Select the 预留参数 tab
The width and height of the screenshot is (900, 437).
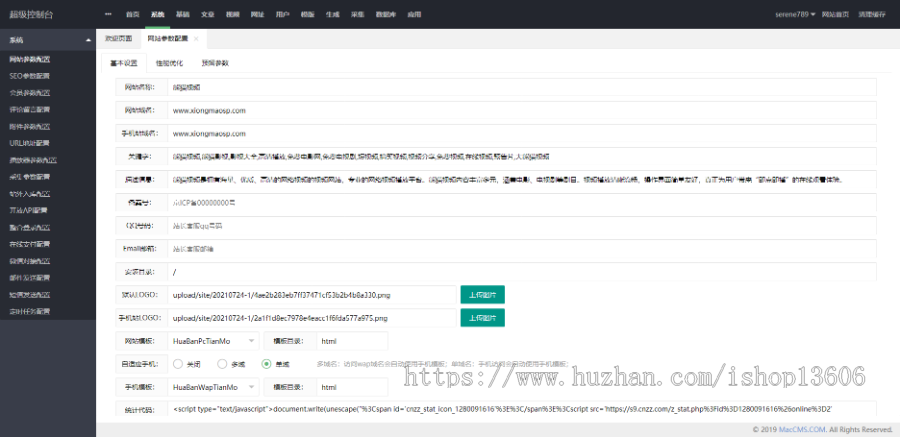click(x=215, y=63)
